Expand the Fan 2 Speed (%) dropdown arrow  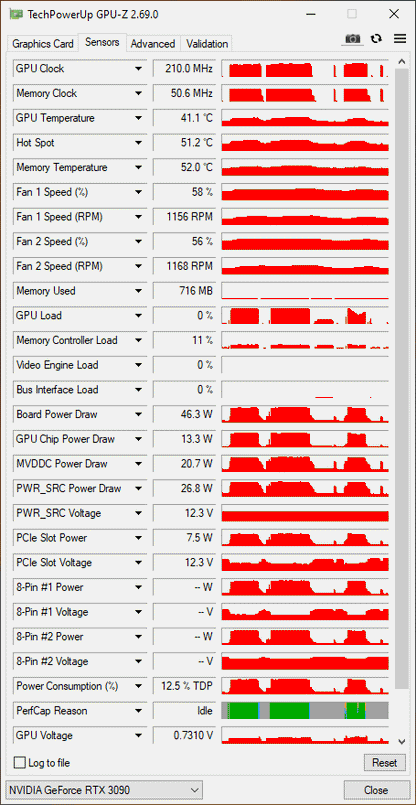pyautogui.click(x=138, y=242)
